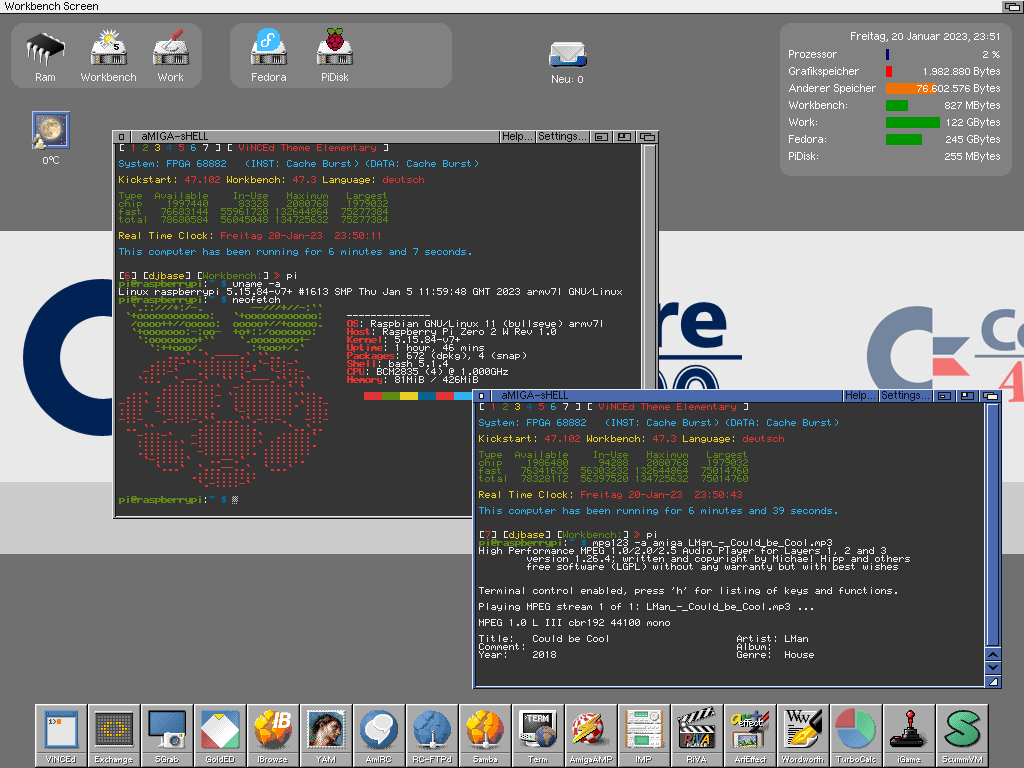Open Settings... in the front shell window
Screen dimensions: 1024x768
click(x=905, y=395)
